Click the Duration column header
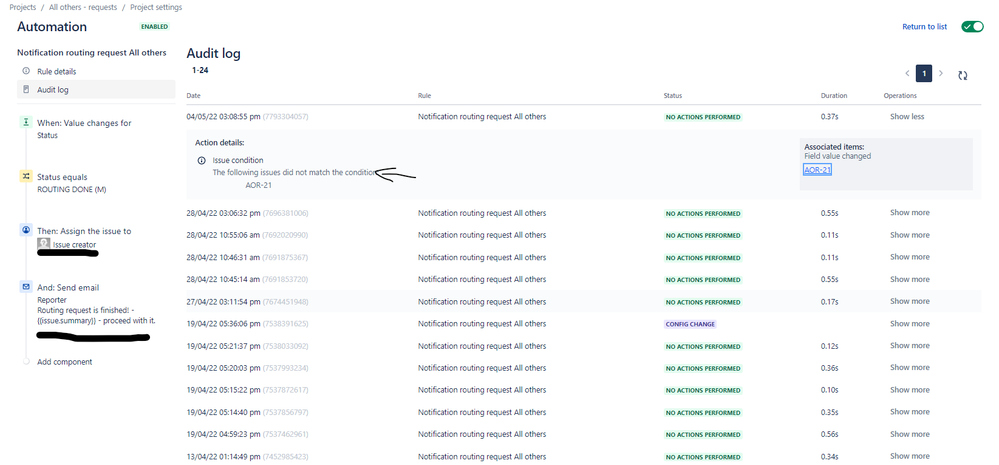999x465 pixels. click(834, 96)
